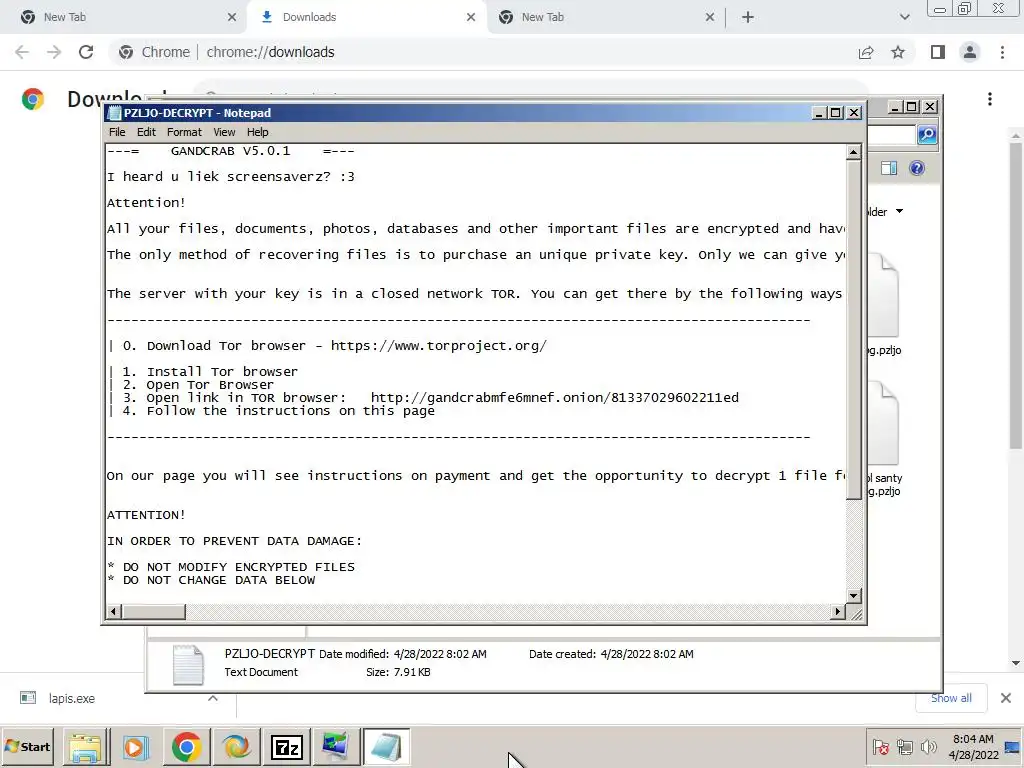Click the Chrome downloads page scrollbar
The width and height of the screenshot is (1024, 768).
(x=1015, y=295)
